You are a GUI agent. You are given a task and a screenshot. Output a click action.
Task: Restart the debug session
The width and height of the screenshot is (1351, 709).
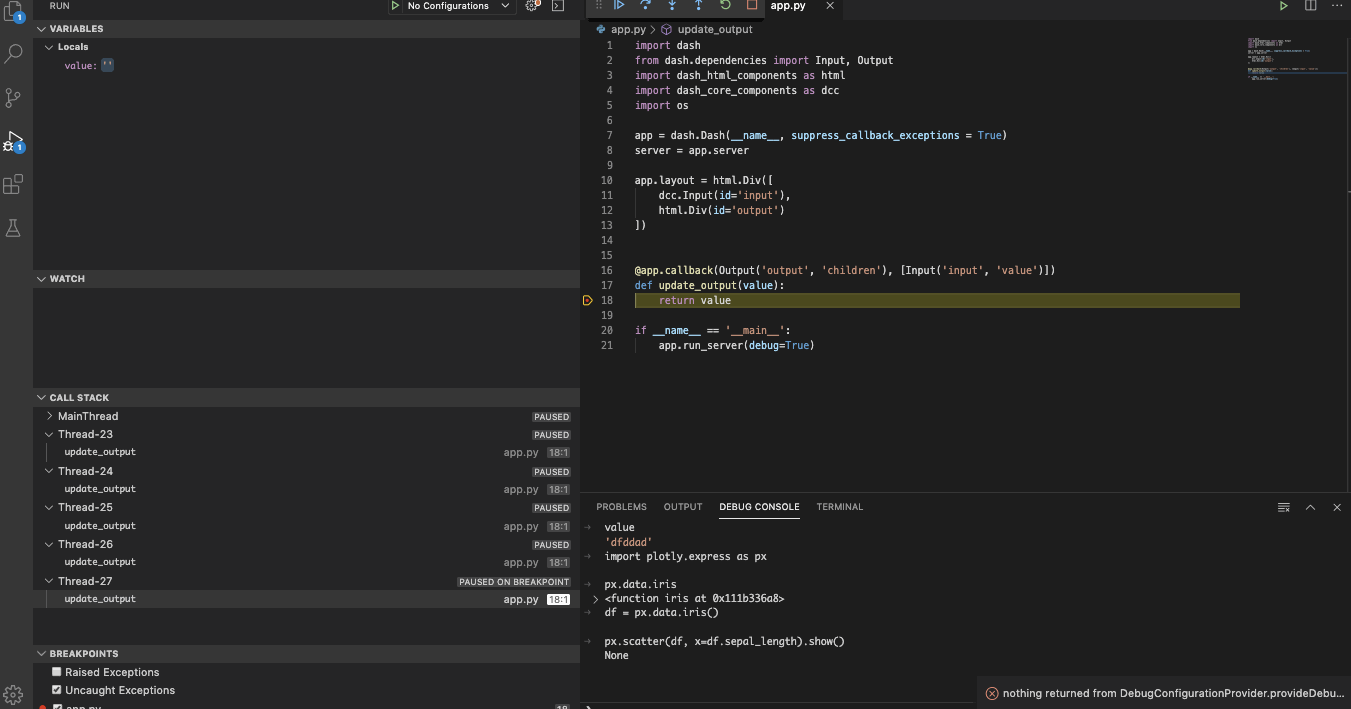[724, 6]
